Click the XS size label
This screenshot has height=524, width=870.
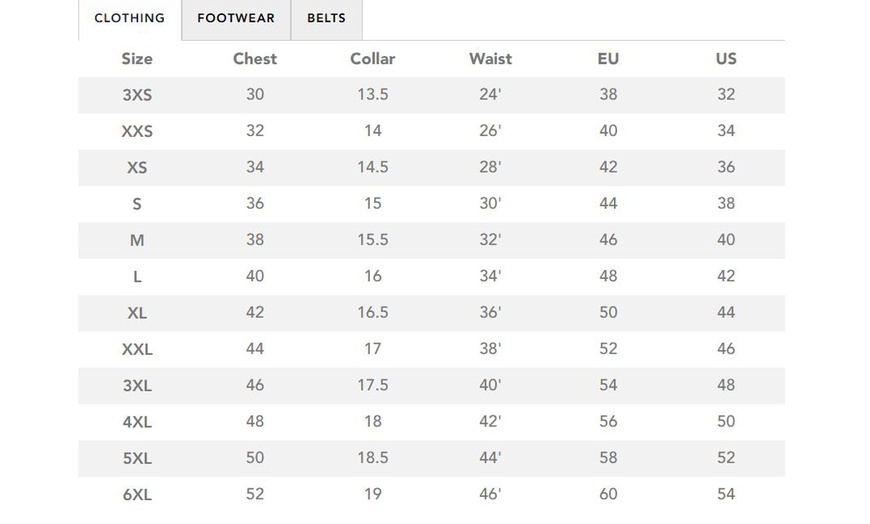[137, 167]
